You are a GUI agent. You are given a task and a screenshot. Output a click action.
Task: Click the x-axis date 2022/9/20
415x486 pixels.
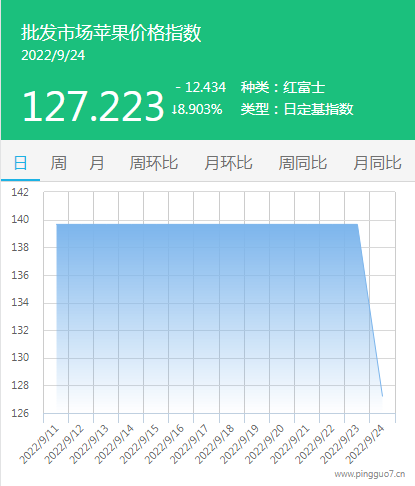coord(265,445)
